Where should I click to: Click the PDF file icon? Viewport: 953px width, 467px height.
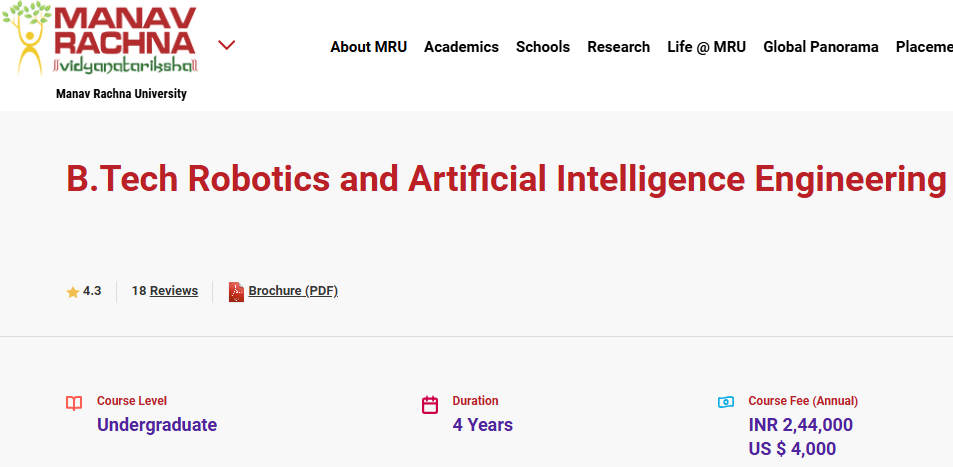(236, 292)
